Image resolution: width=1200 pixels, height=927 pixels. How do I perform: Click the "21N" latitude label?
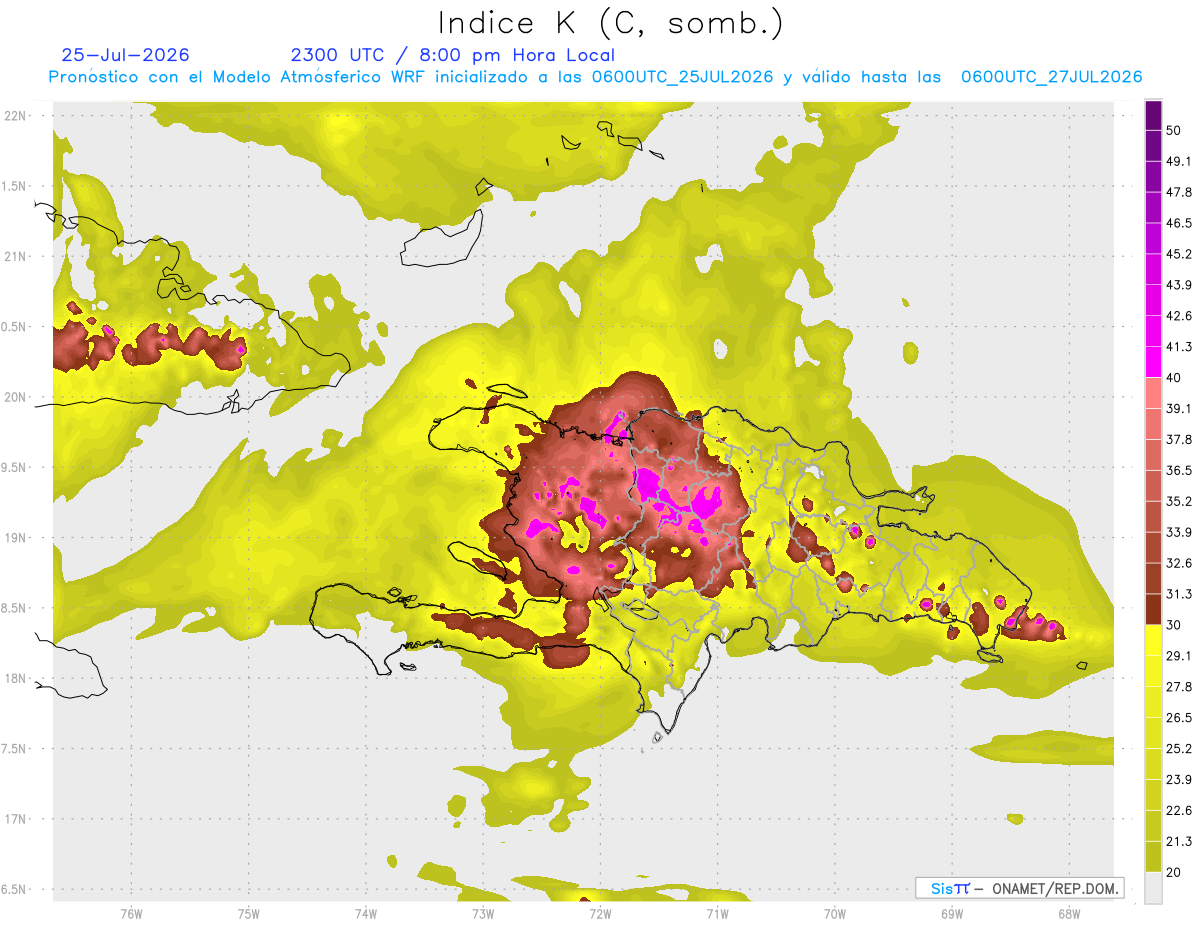point(15,256)
